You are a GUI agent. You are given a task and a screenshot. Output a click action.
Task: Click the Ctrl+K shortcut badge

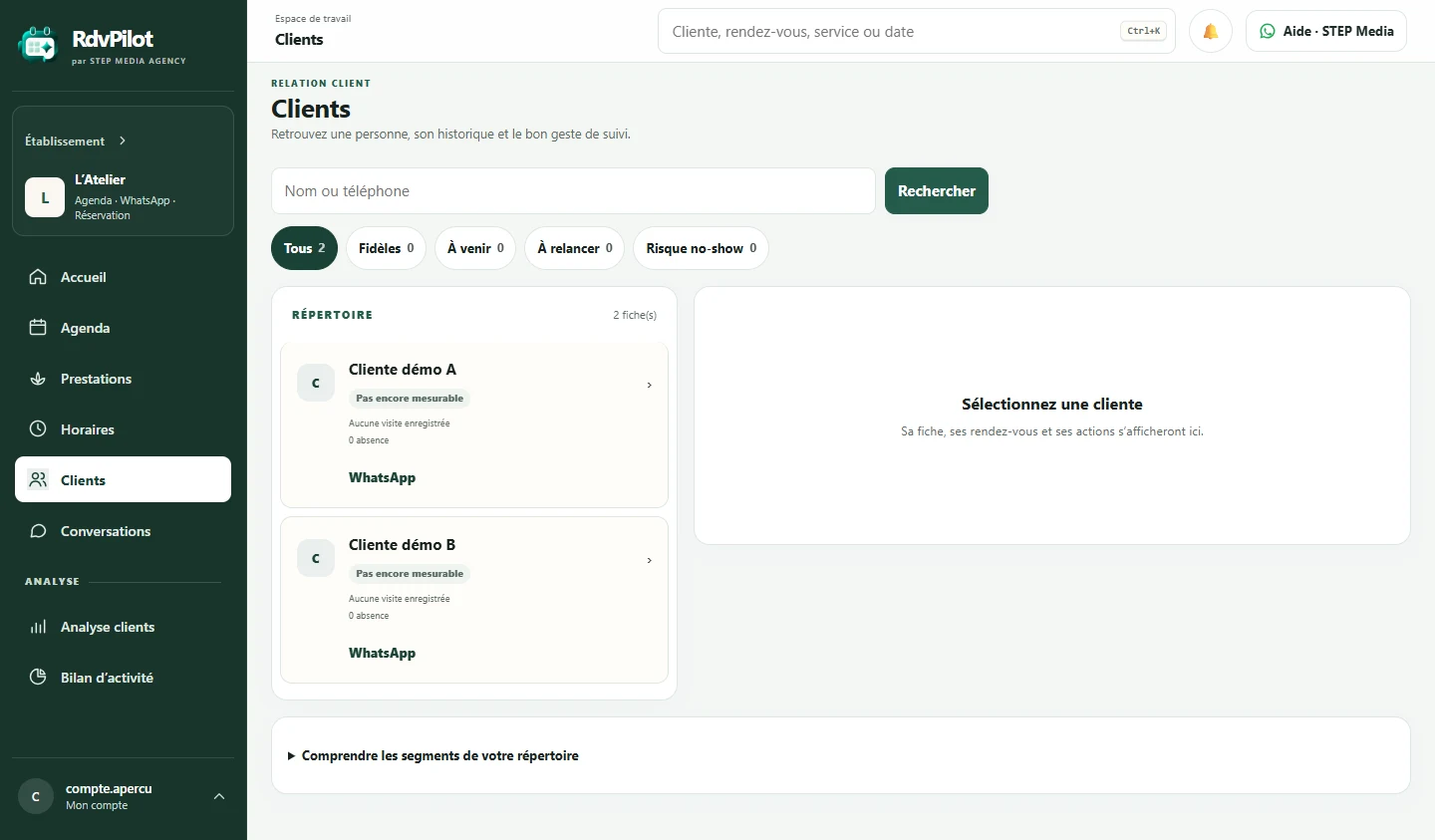(1143, 31)
